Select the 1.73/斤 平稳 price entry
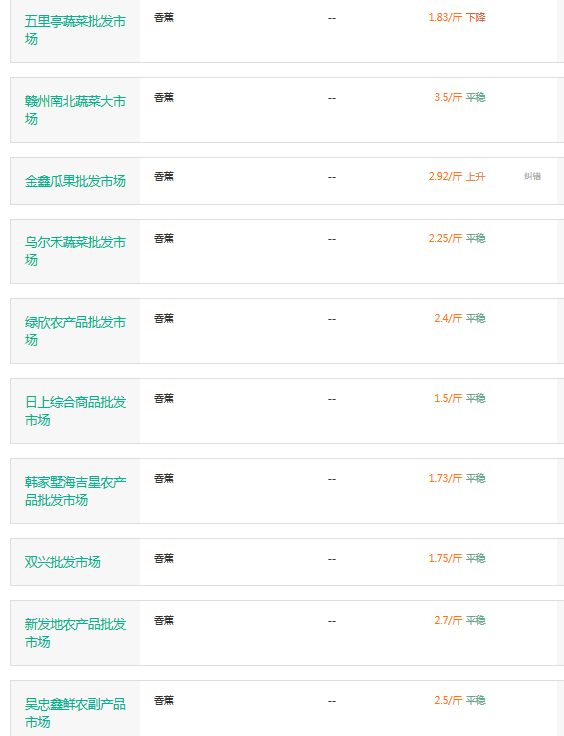The image size is (564, 736). 457,478
